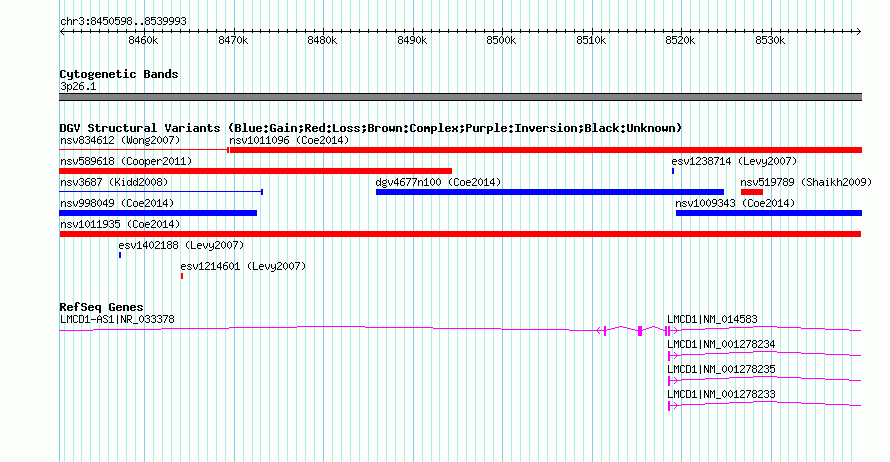Screen dimensions: 890x462
Task: Click the DGV Structural Variants track title
Action: tap(370, 128)
